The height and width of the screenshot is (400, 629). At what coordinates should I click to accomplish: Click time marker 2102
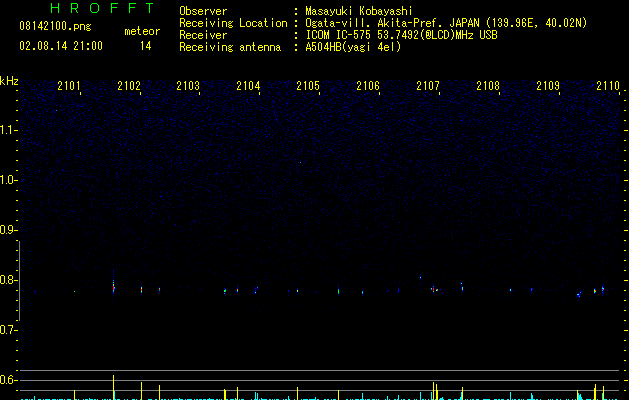coord(129,85)
